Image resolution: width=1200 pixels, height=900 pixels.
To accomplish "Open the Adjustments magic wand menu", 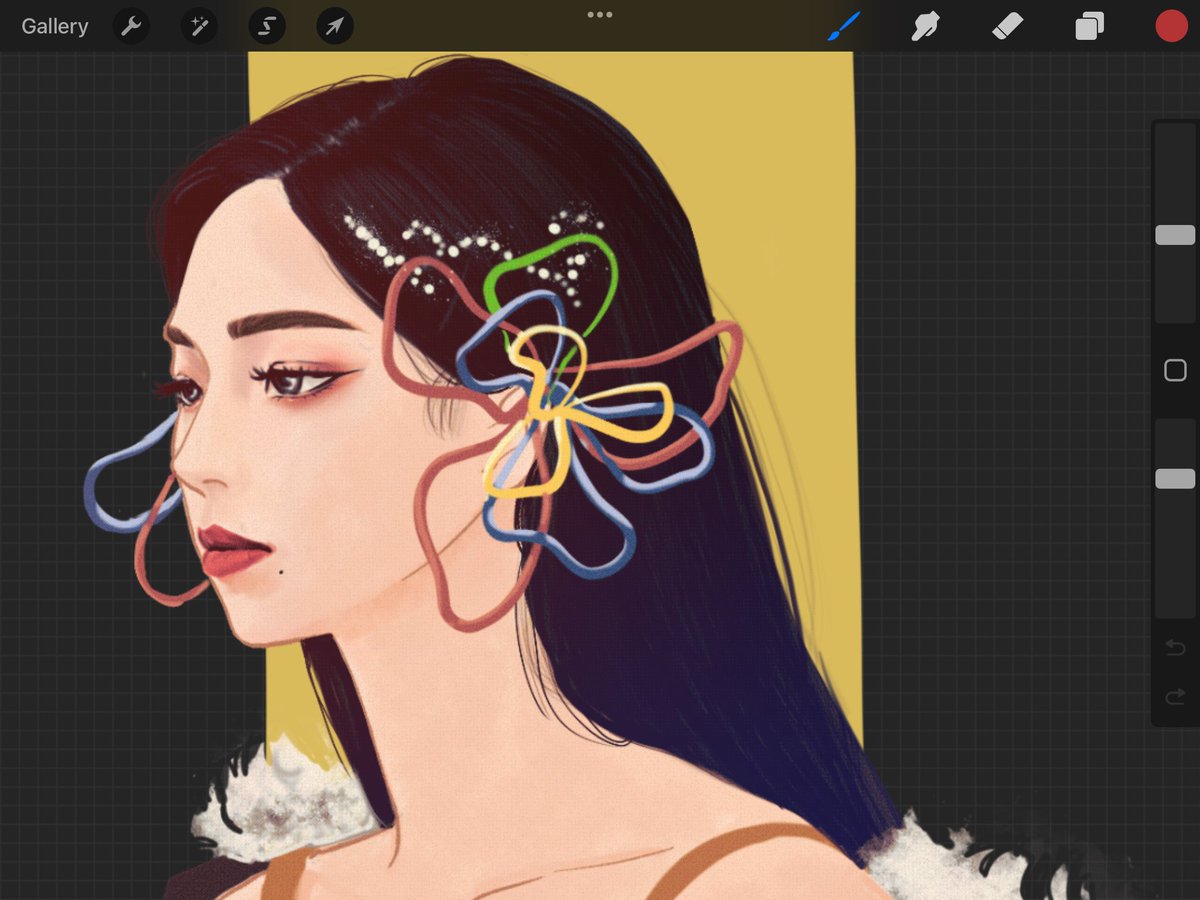I will pos(199,26).
